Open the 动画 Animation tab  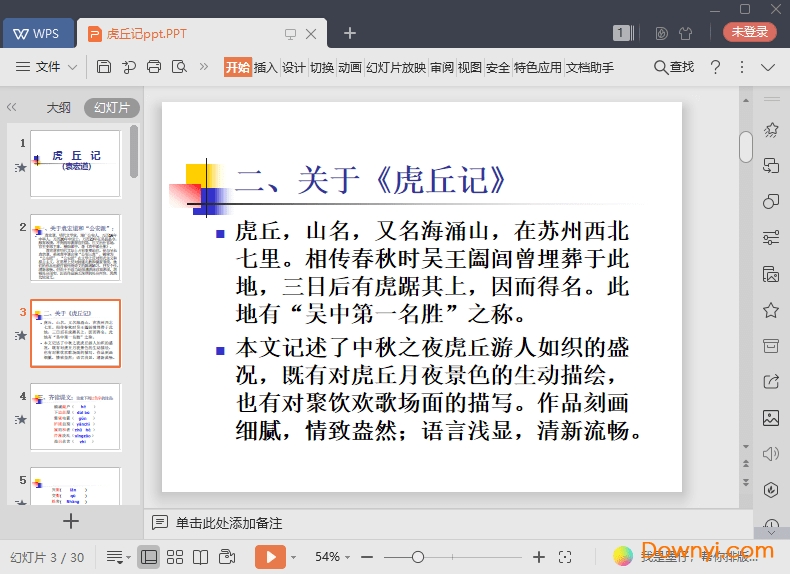pyautogui.click(x=349, y=67)
